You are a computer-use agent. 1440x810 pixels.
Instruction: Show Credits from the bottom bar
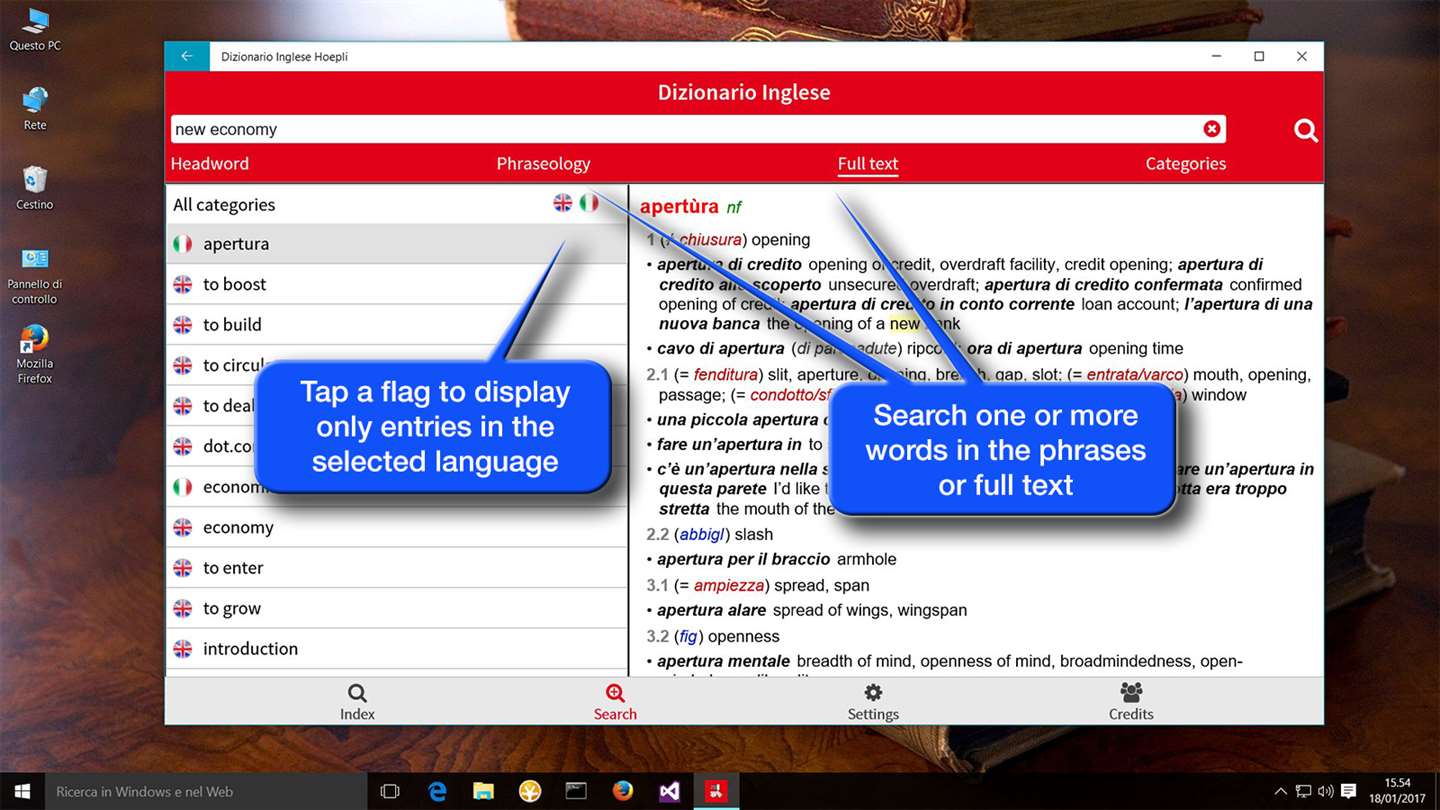click(x=1131, y=701)
